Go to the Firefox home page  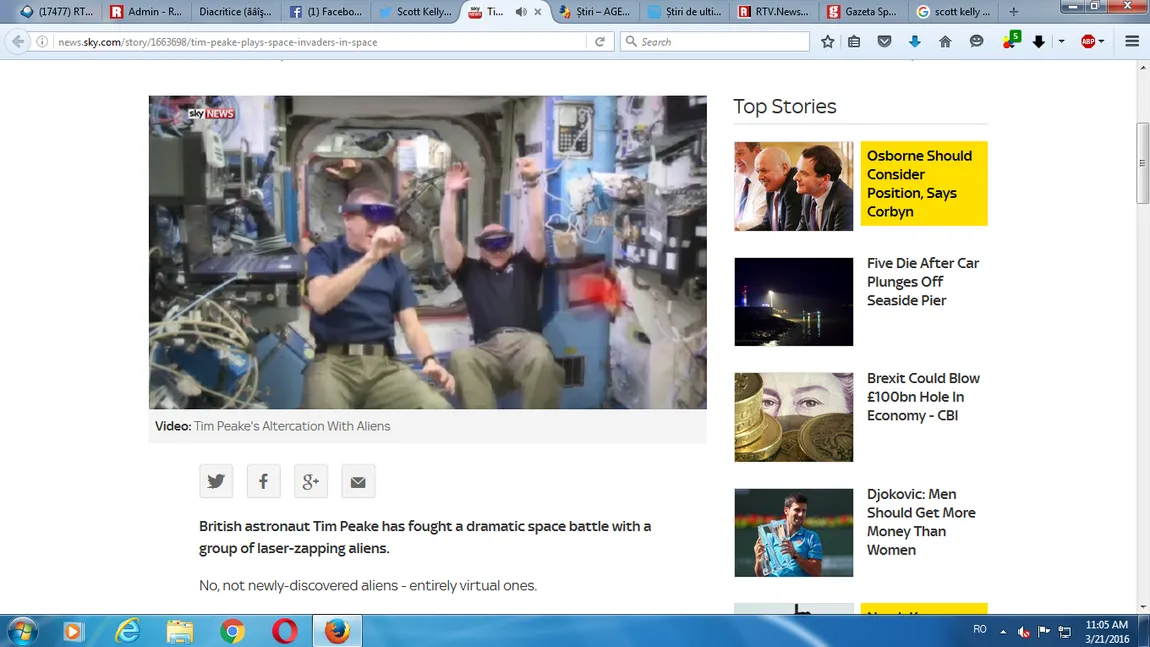click(x=945, y=42)
